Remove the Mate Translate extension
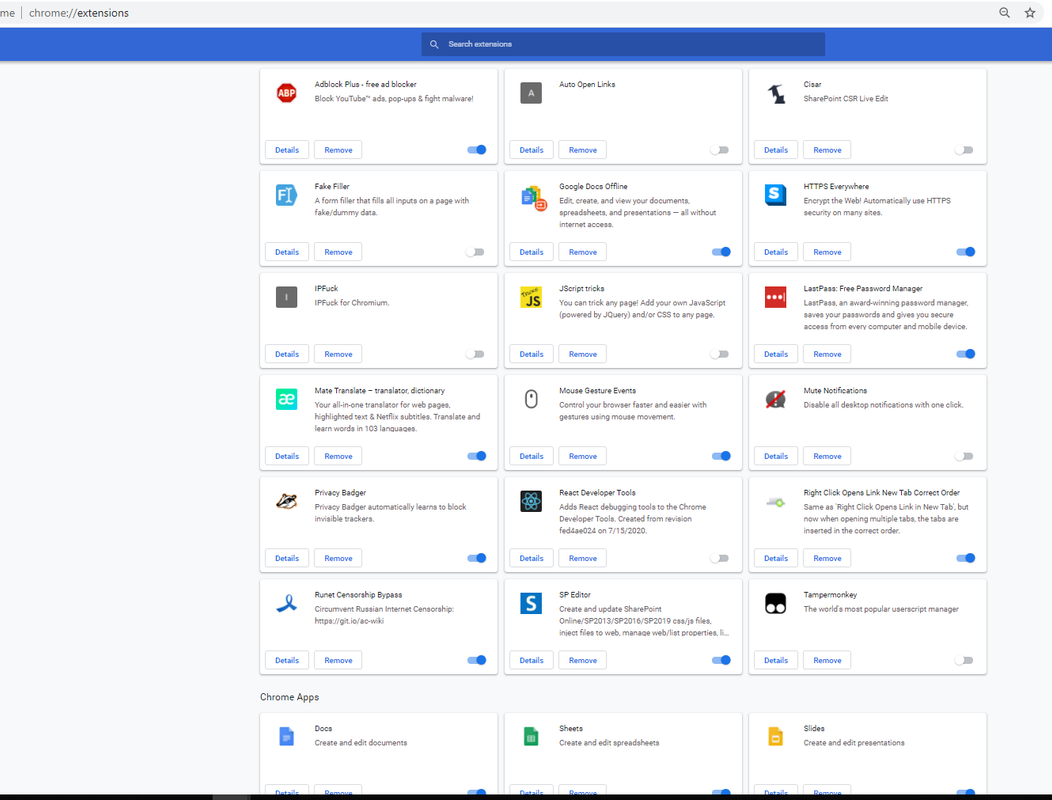This screenshot has height=800, width=1052. click(338, 456)
